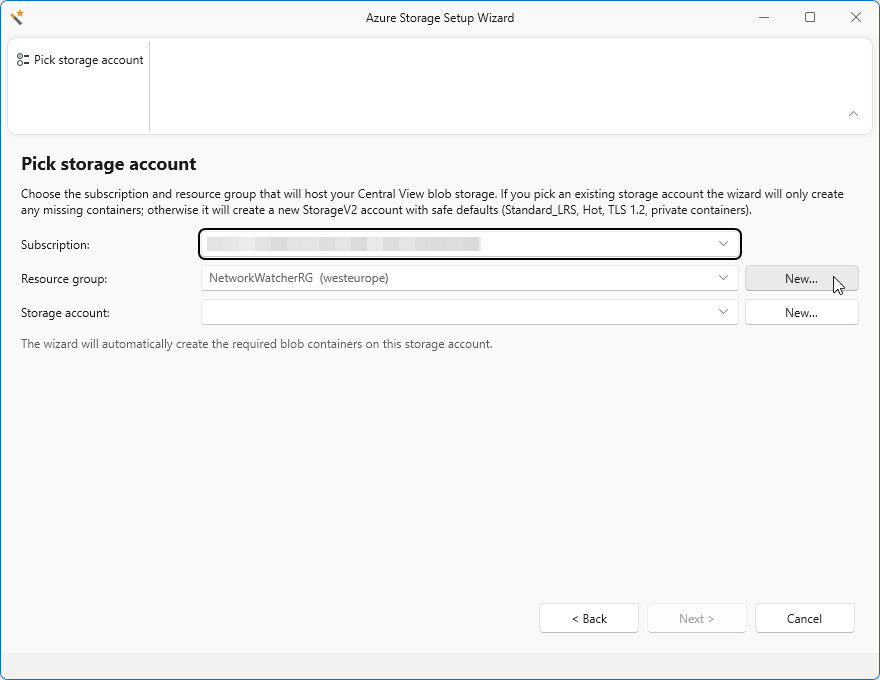This screenshot has width=880, height=680.
Task: Create a new resource group with New...
Action: (x=801, y=278)
